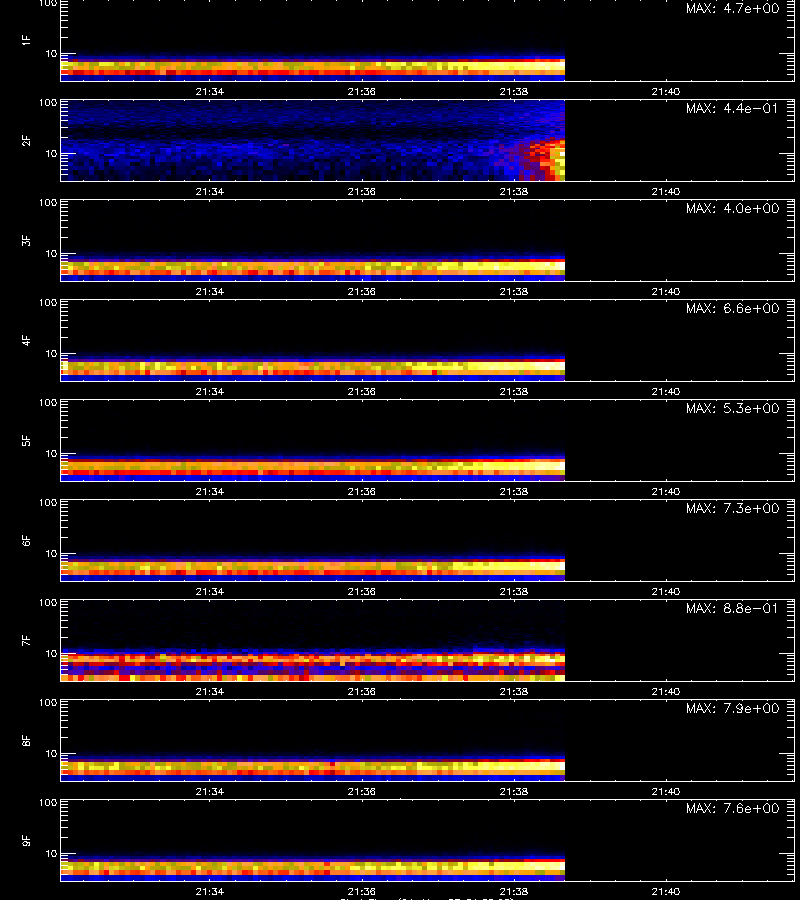Image resolution: width=800 pixels, height=900 pixels.
Task: Click the '10' y-axis label of panel 1F
Action: (x=51, y=53)
